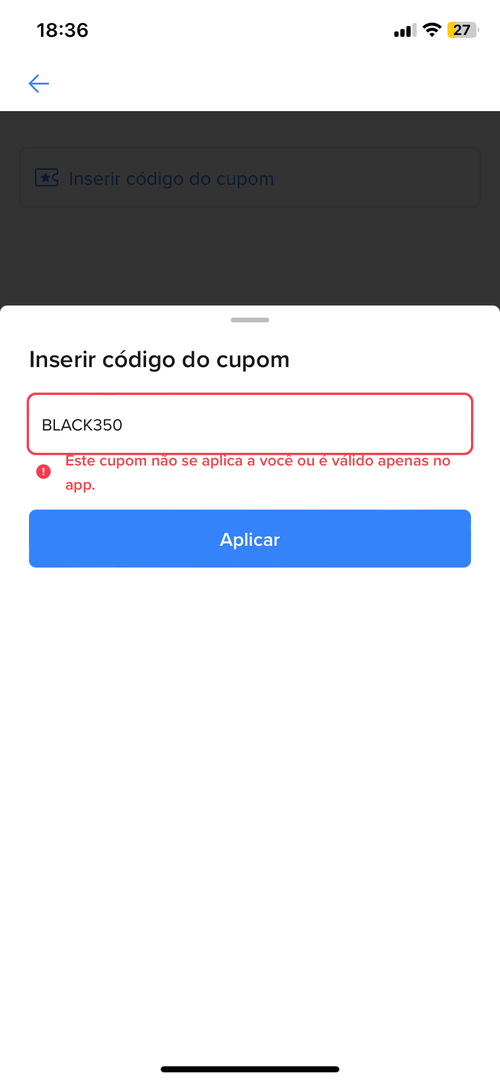Click empty space after BLACK350 inside input

coord(297,424)
